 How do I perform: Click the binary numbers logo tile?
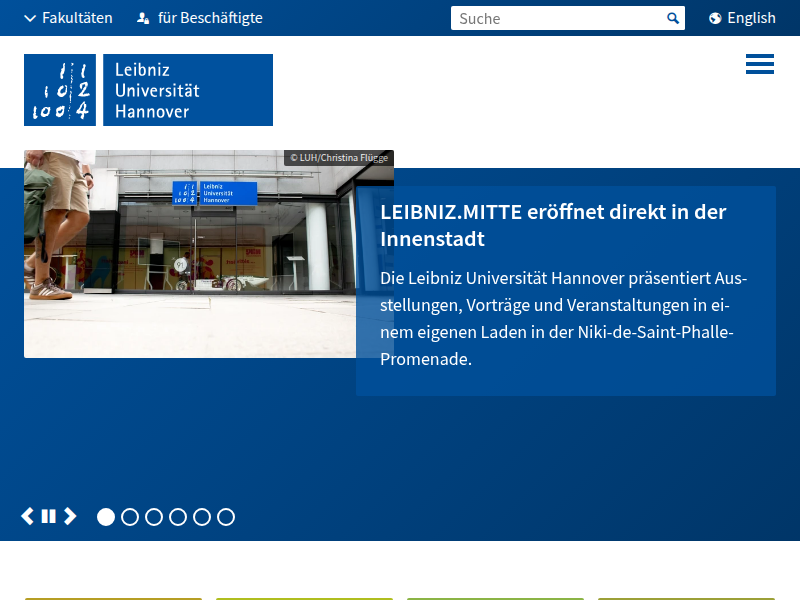pyautogui.click(x=60, y=90)
